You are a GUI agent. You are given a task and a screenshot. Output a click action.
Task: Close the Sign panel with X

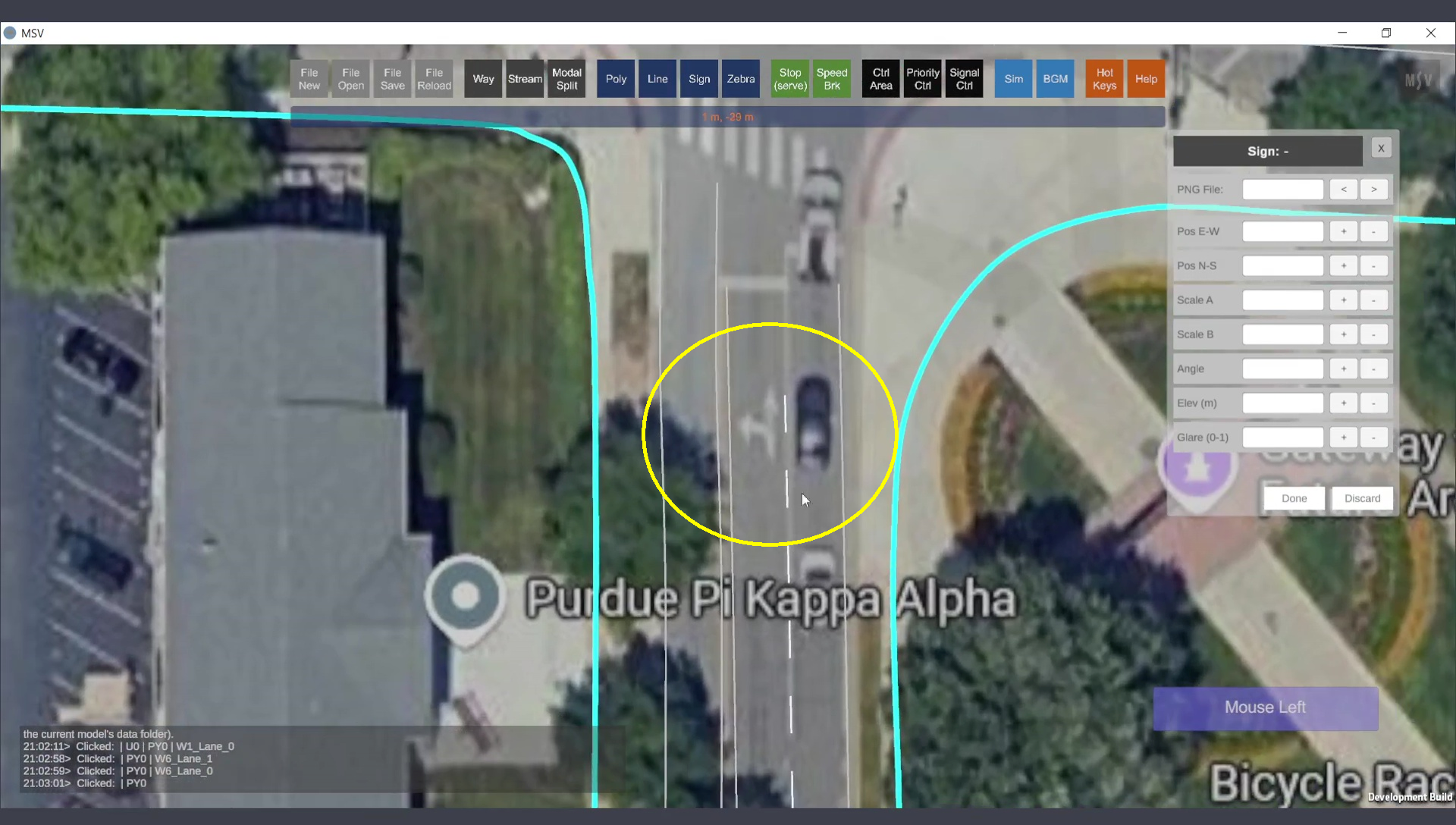(1381, 149)
